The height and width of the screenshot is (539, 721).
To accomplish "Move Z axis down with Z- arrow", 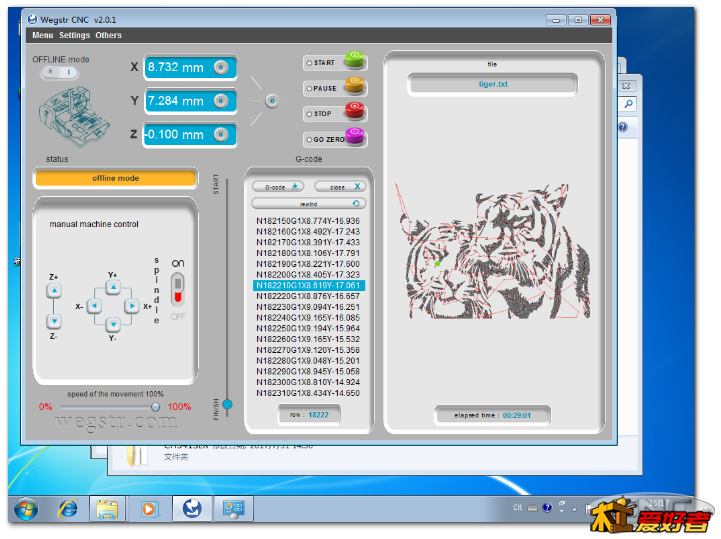I will coord(54,321).
